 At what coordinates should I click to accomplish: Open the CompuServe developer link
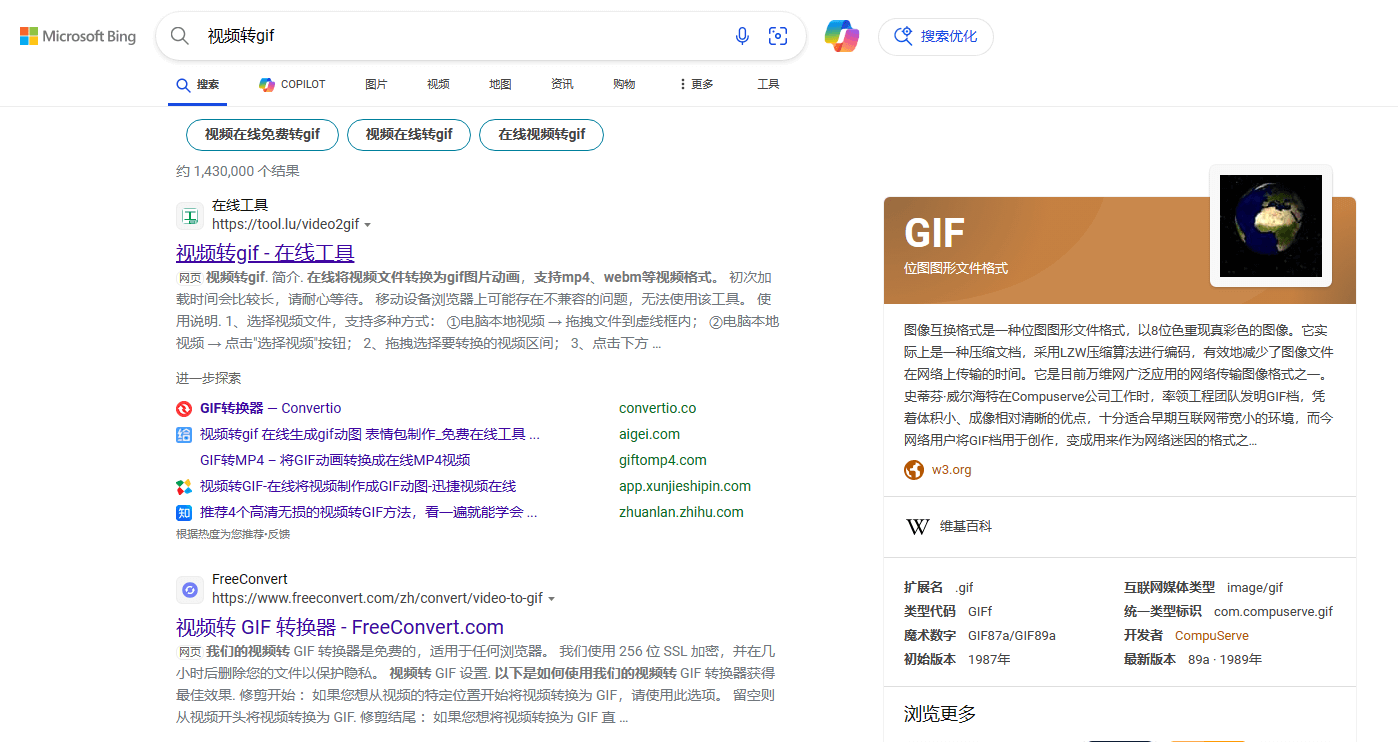point(1211,635)
